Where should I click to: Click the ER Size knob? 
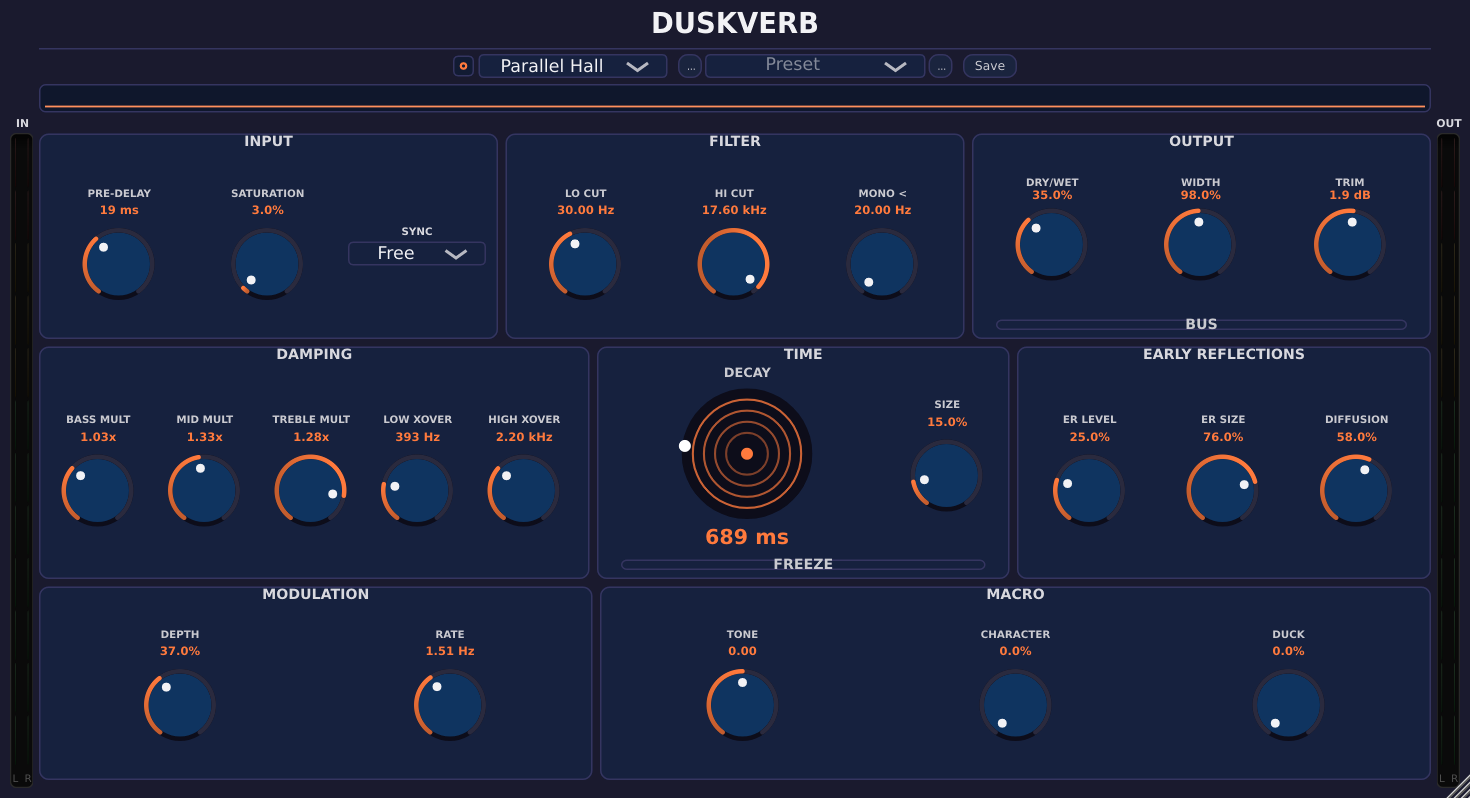click(x=1223, y=490)
